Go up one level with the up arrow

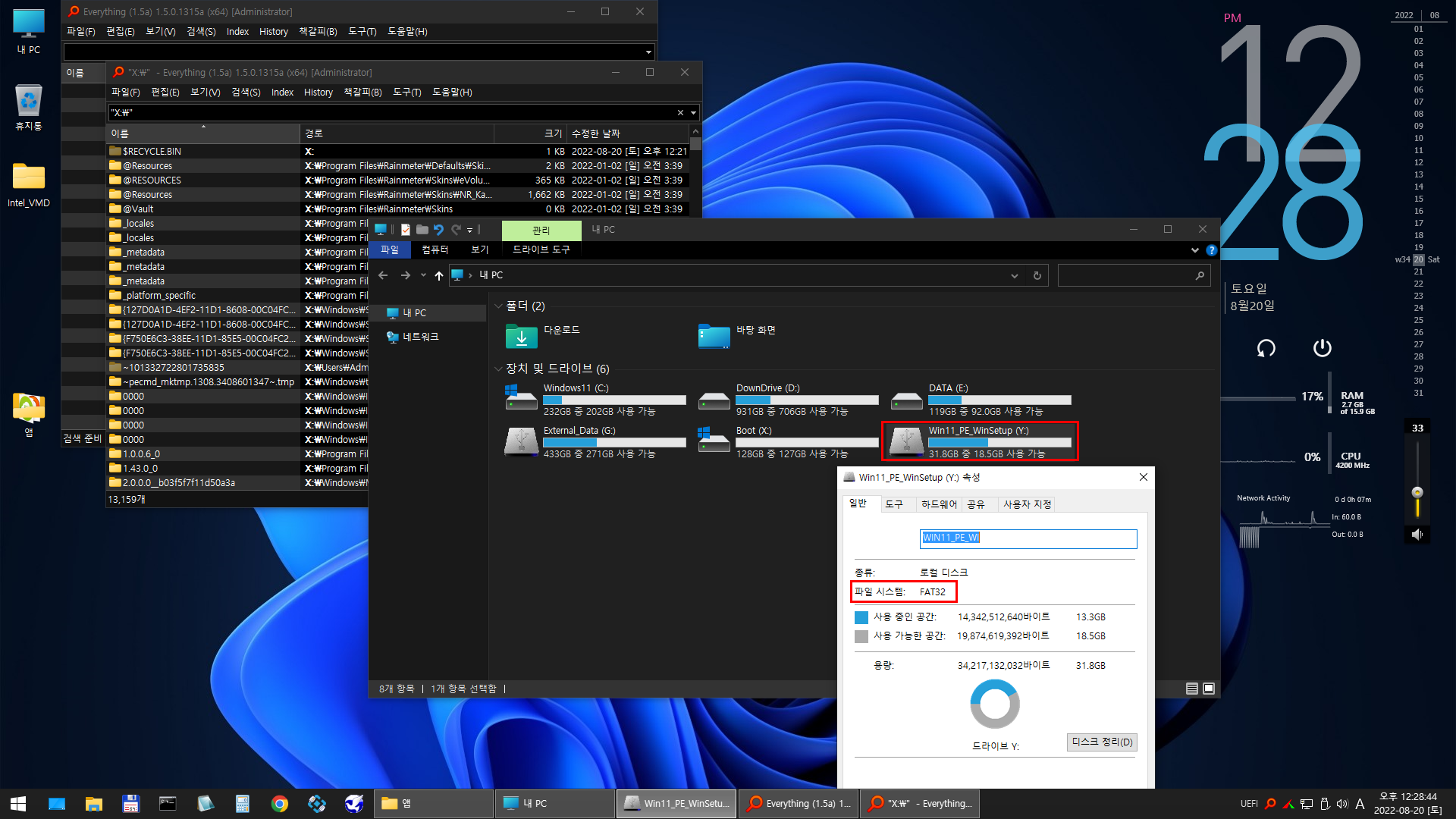tap(439, 275)
